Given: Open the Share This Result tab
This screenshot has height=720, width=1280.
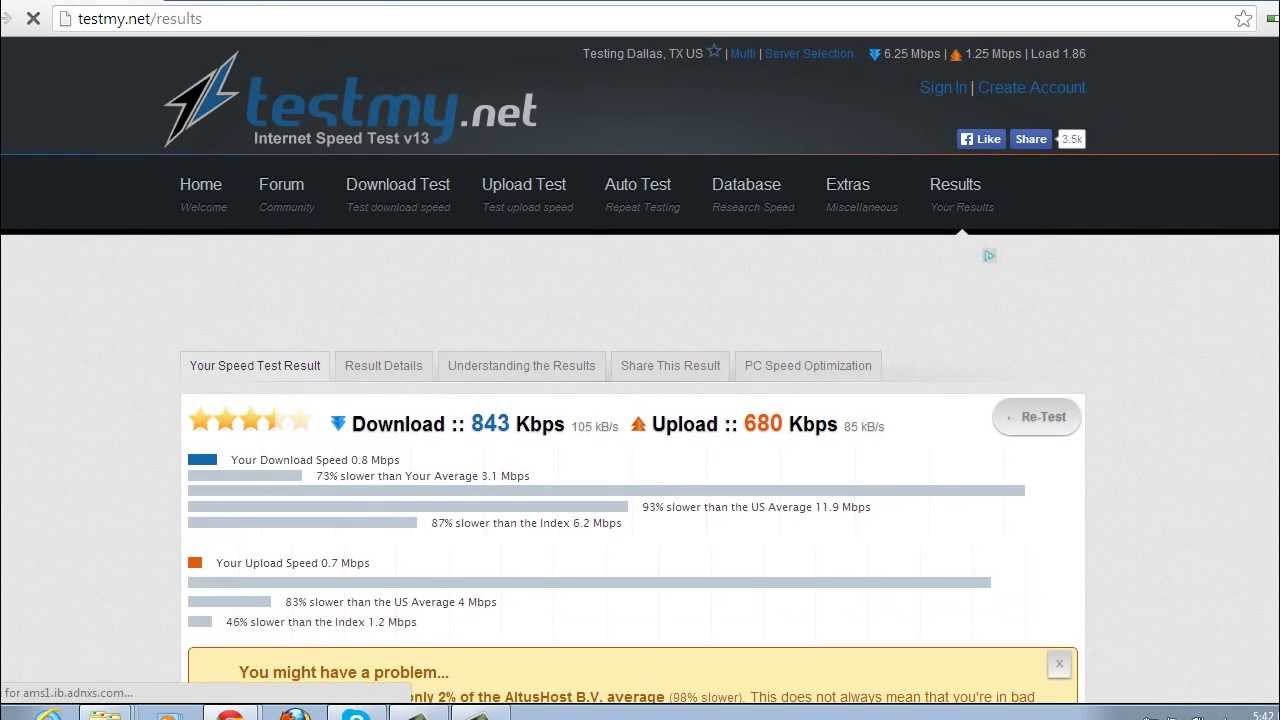Looking at the screenshot, I should coord(670,365).
